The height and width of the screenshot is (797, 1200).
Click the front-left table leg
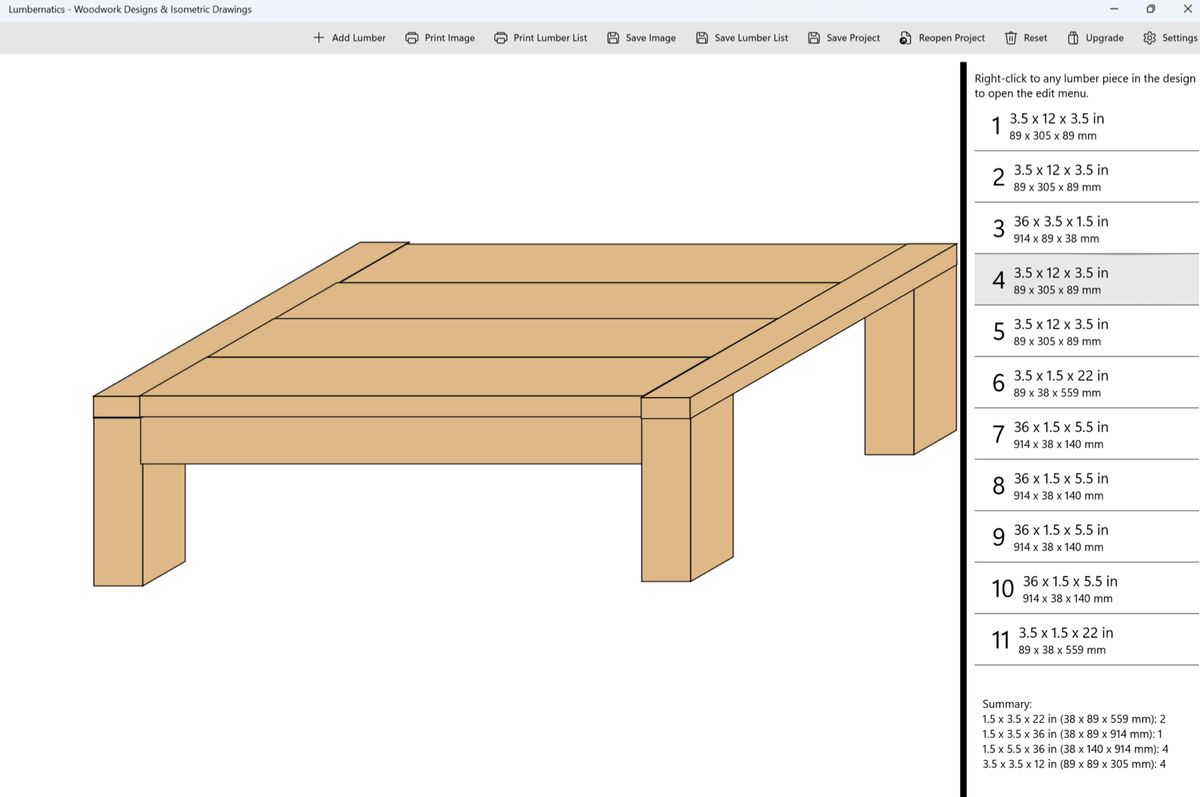(x=118, y=500)
